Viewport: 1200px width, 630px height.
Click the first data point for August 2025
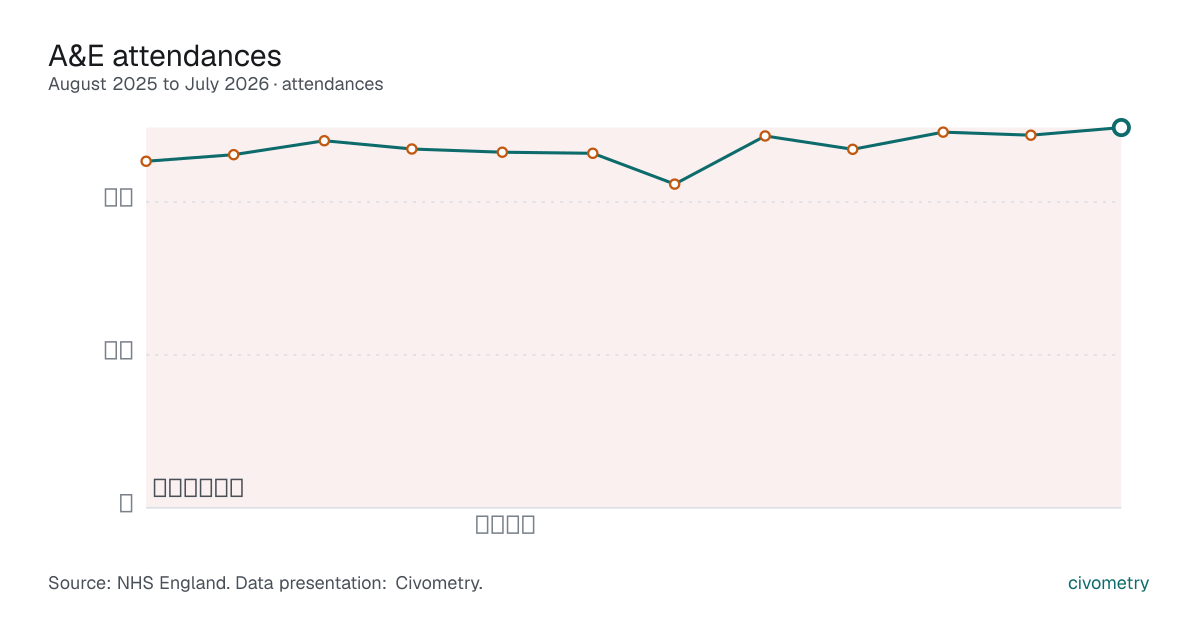[146, 161]
